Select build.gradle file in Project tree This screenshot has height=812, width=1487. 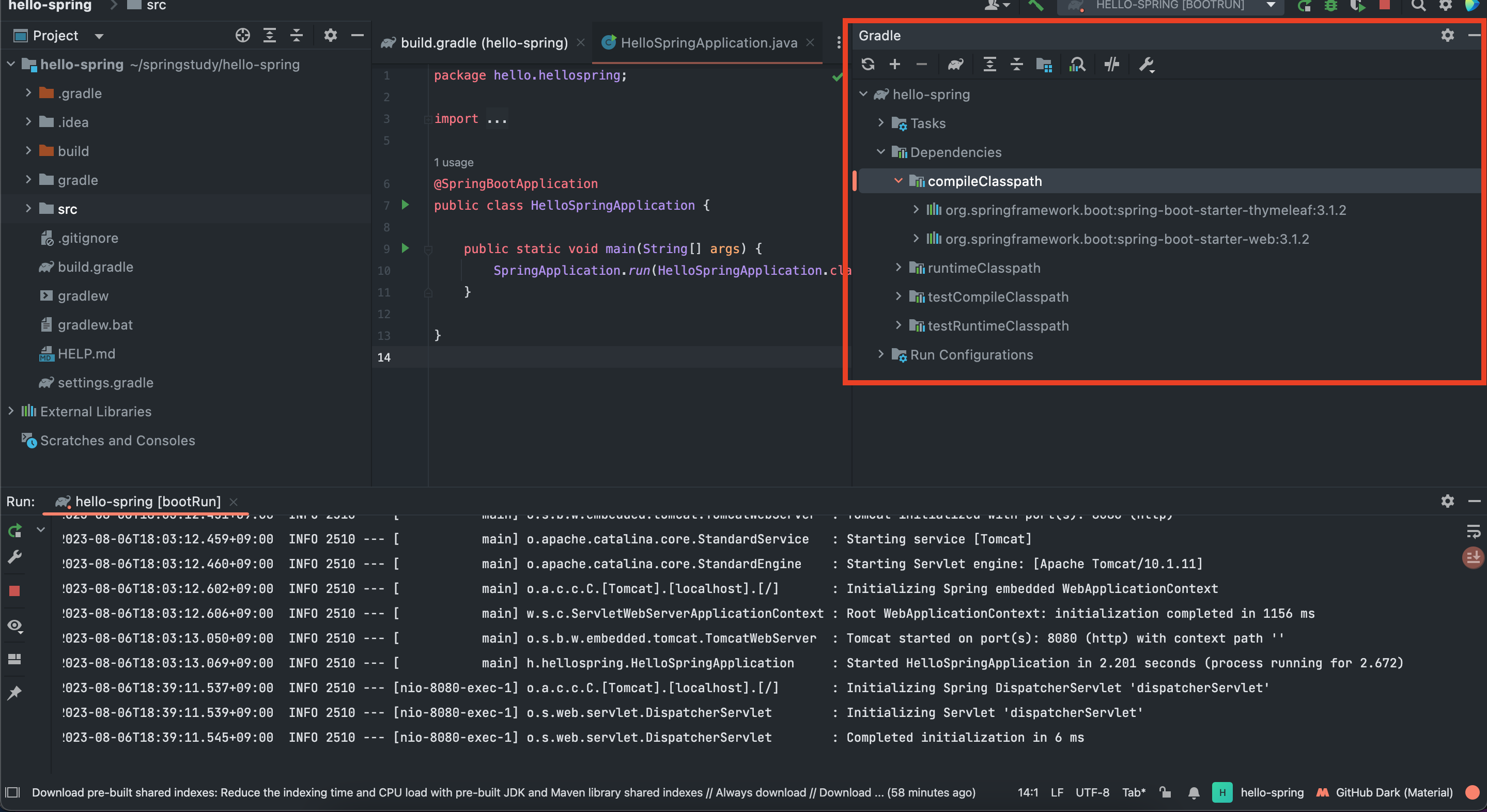point(95,267)
